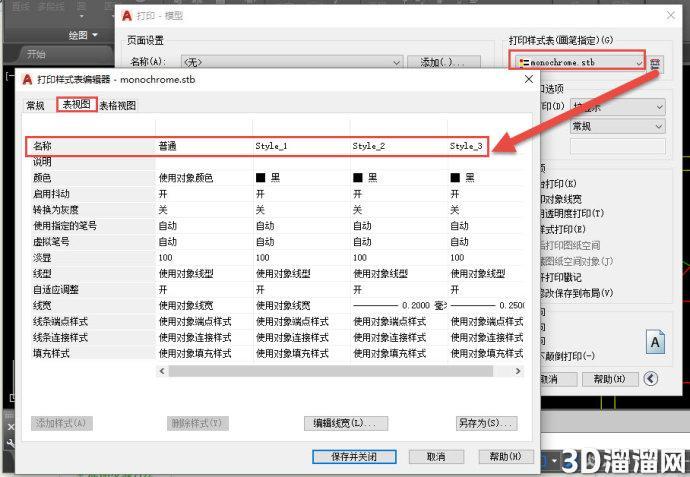The width and height of the screenshot is (690, 477).
Task: Click 帮助(H) button in the print dialog
Action: pyautogui.click(x=610, y=378)
